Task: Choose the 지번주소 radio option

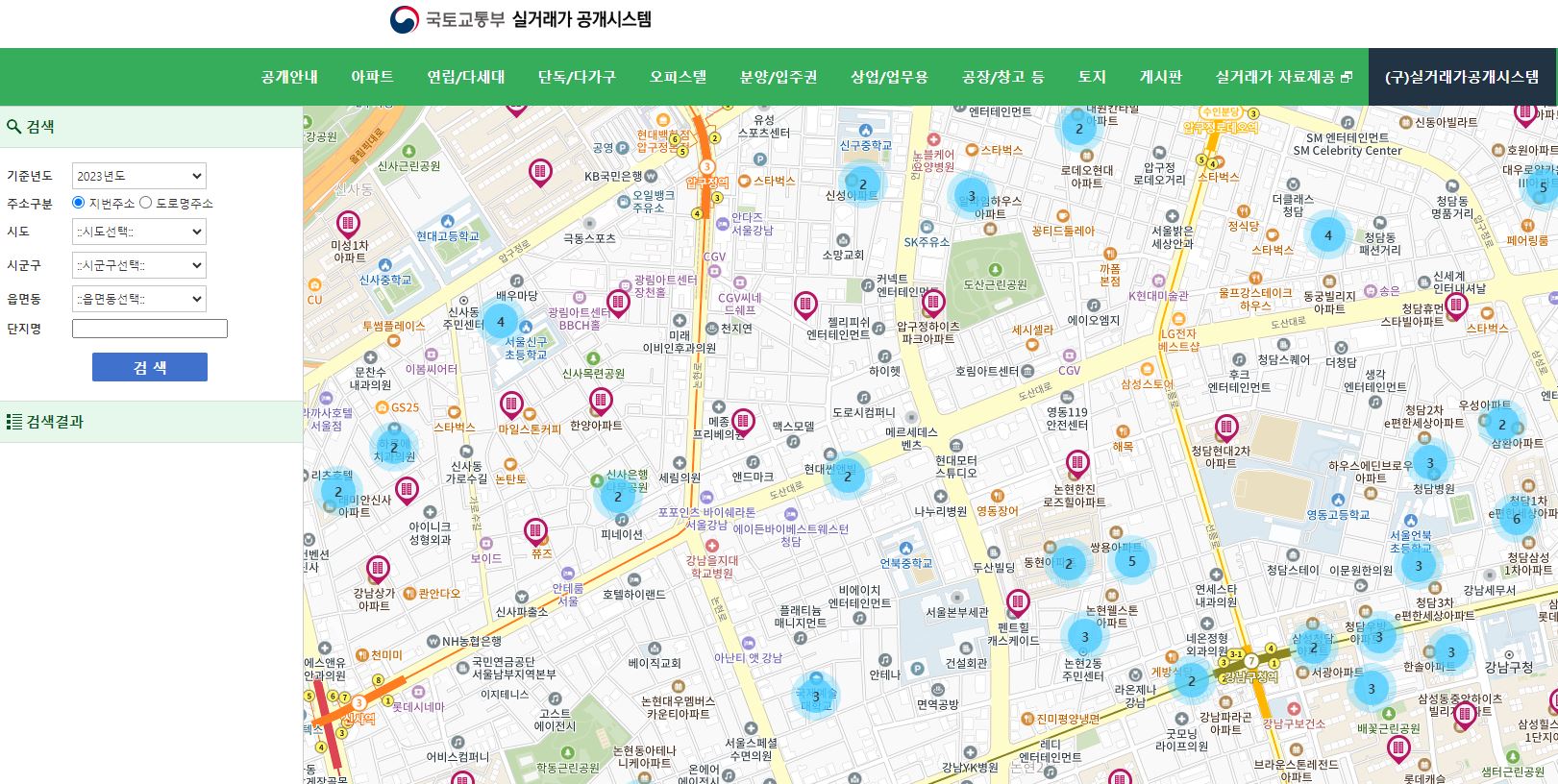Action: click(x=79, y=203)
